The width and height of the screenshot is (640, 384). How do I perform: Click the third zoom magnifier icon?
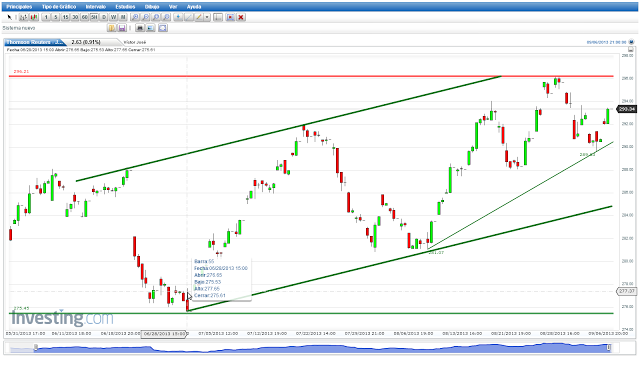156,17
